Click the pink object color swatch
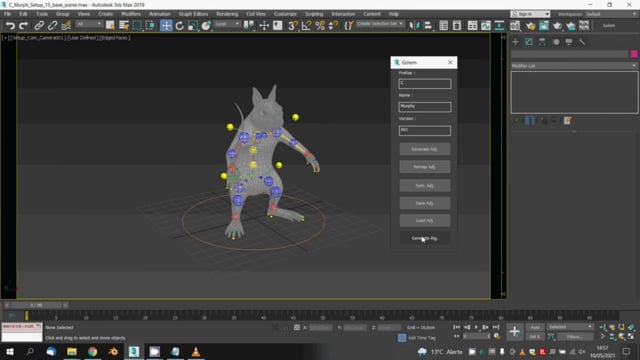Viewport: 640px width, 360px height. [634, 54]
